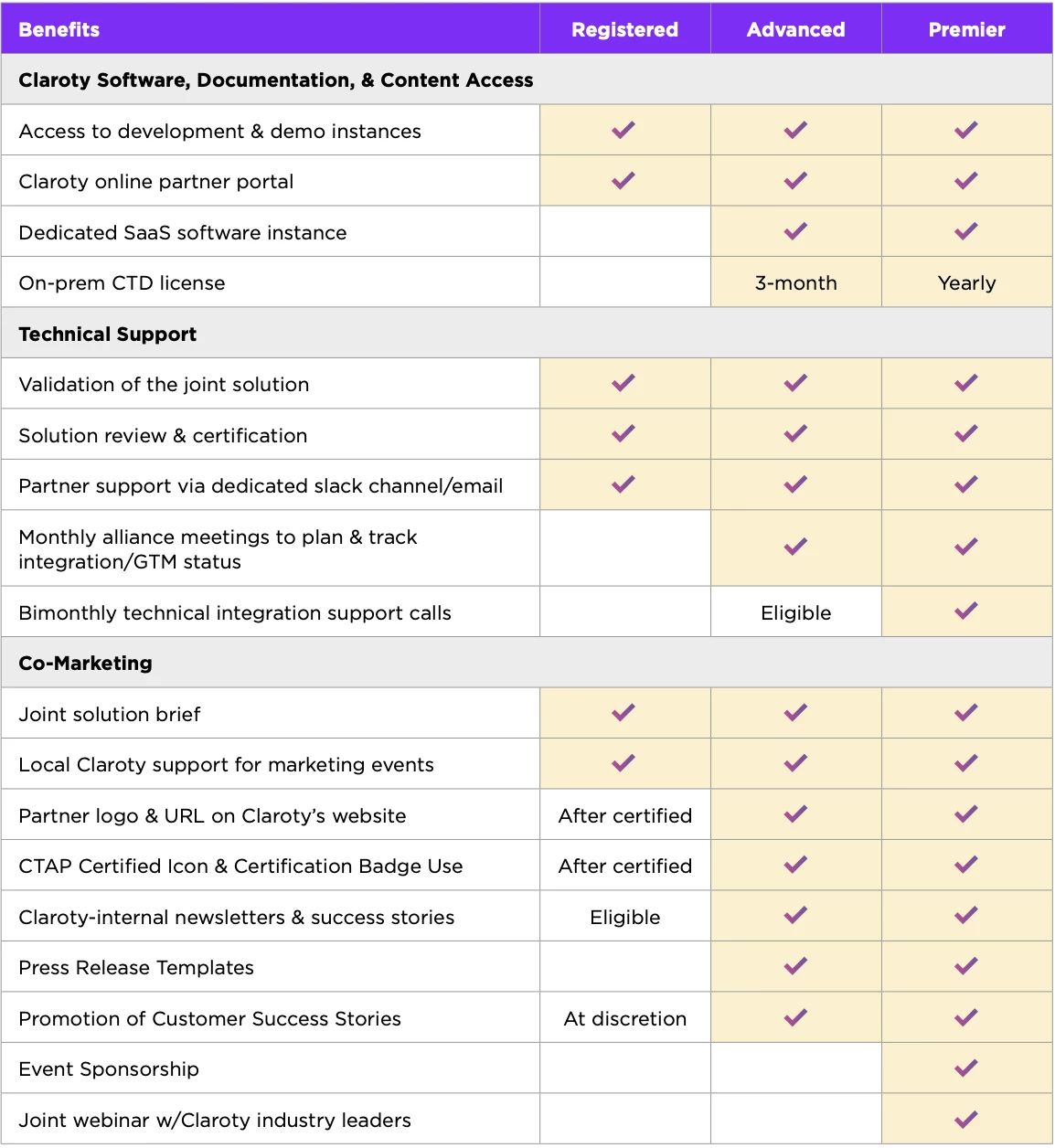Select the Premier column header
1055x1148 pixels.
pyautogui.click(x=966, y=29)
